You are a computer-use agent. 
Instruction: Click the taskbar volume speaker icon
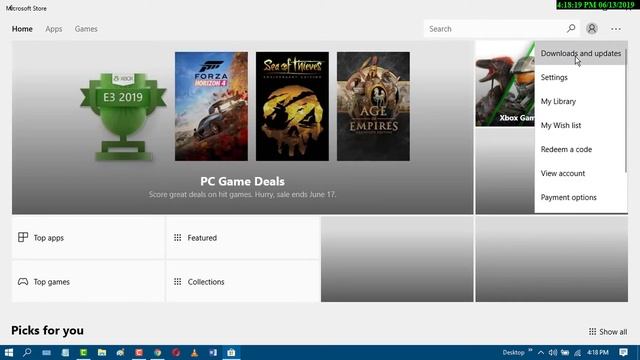(553, 353)
